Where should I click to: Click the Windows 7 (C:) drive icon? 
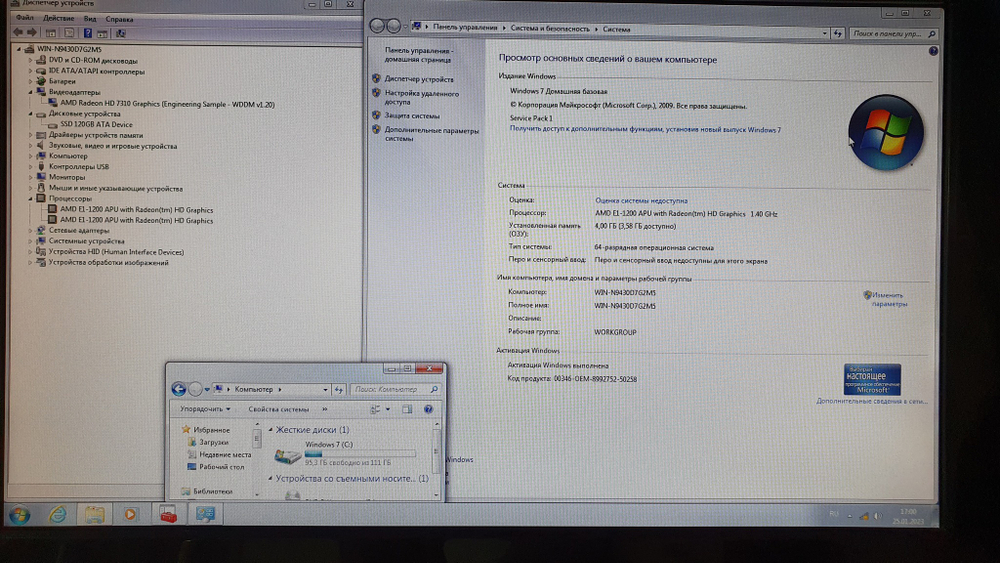[x=287, y=456]
